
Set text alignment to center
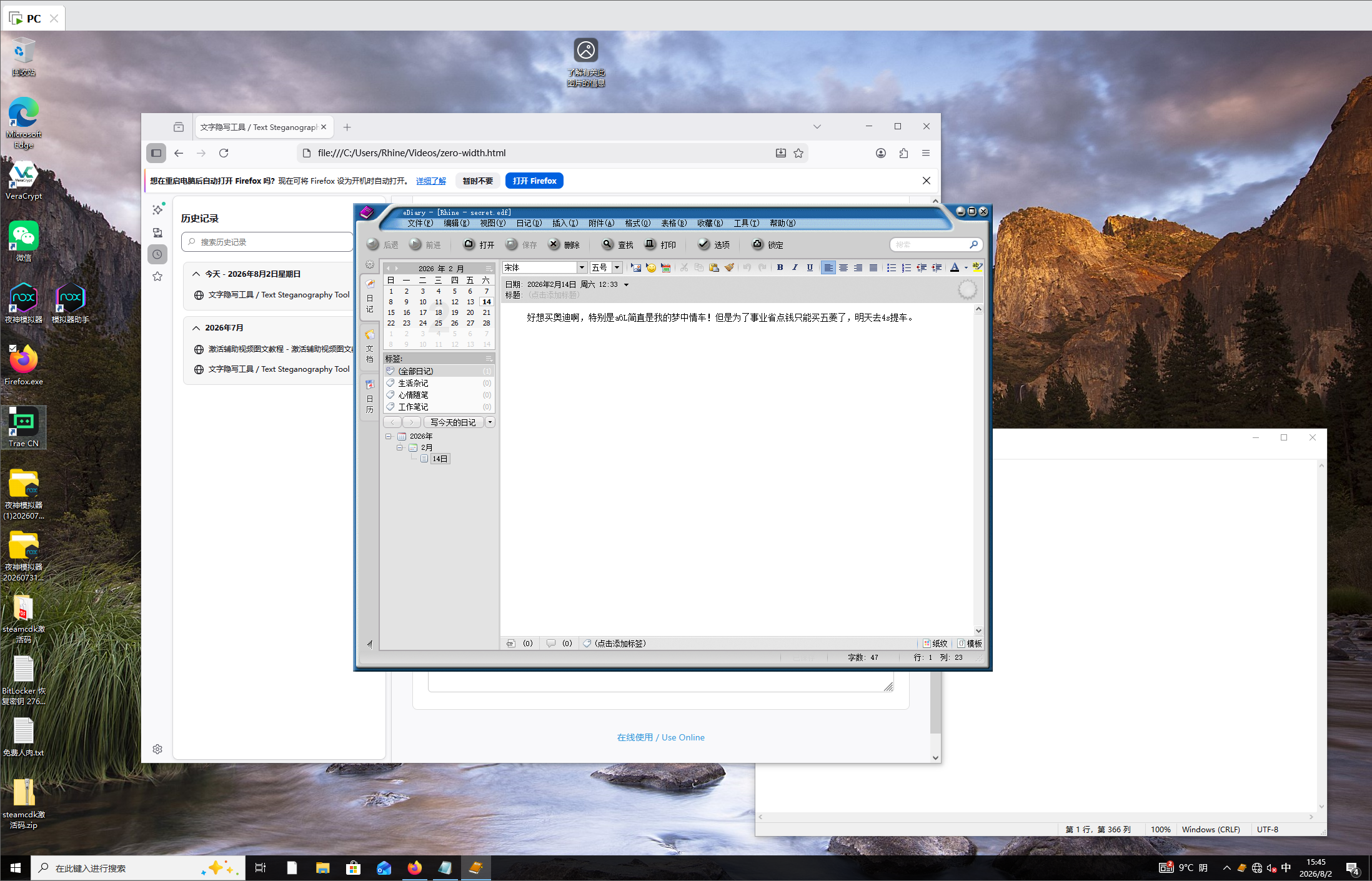tap(843, 267)
